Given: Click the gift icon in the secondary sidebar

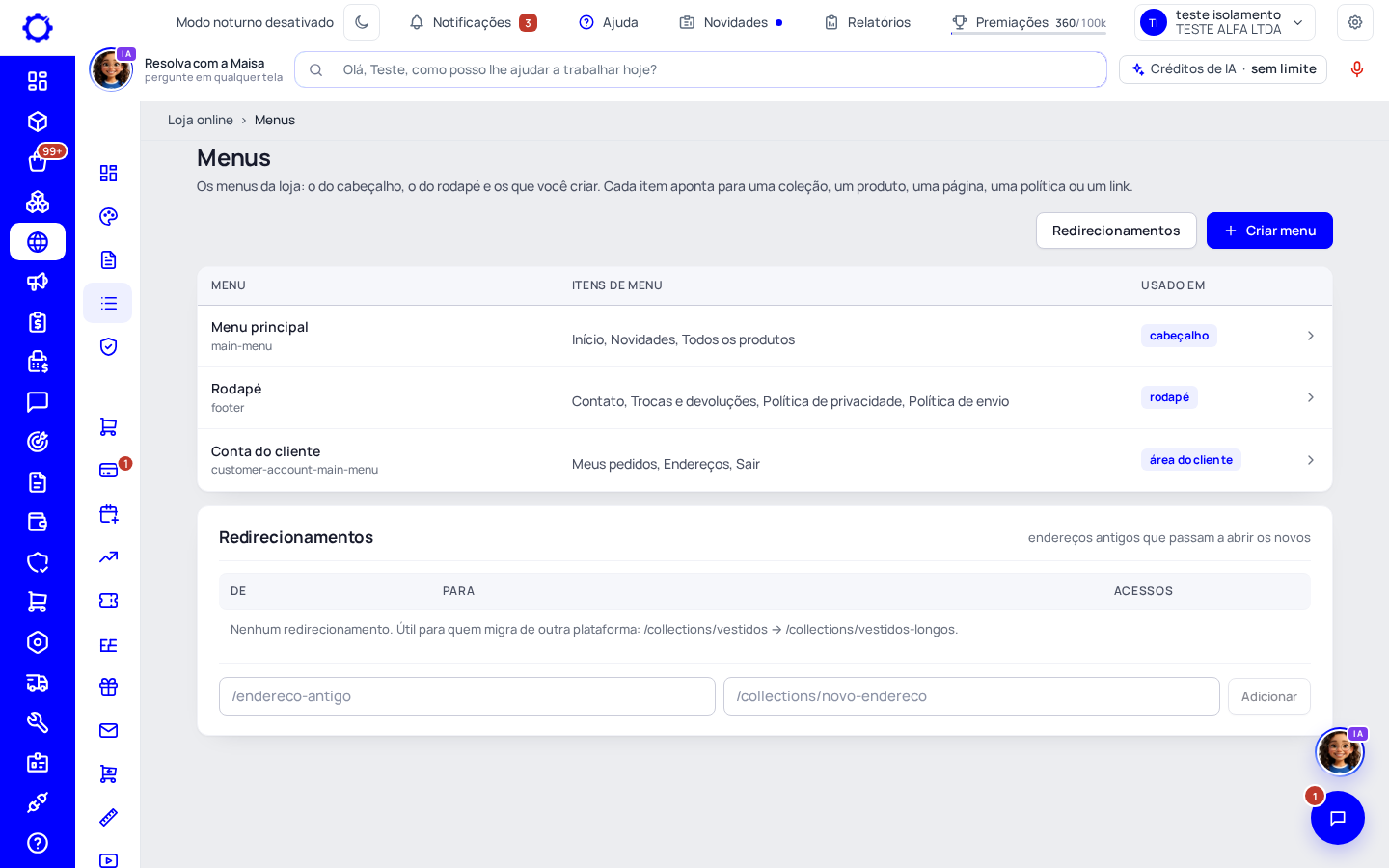Looking at the screenshot, I should point(108,687).
